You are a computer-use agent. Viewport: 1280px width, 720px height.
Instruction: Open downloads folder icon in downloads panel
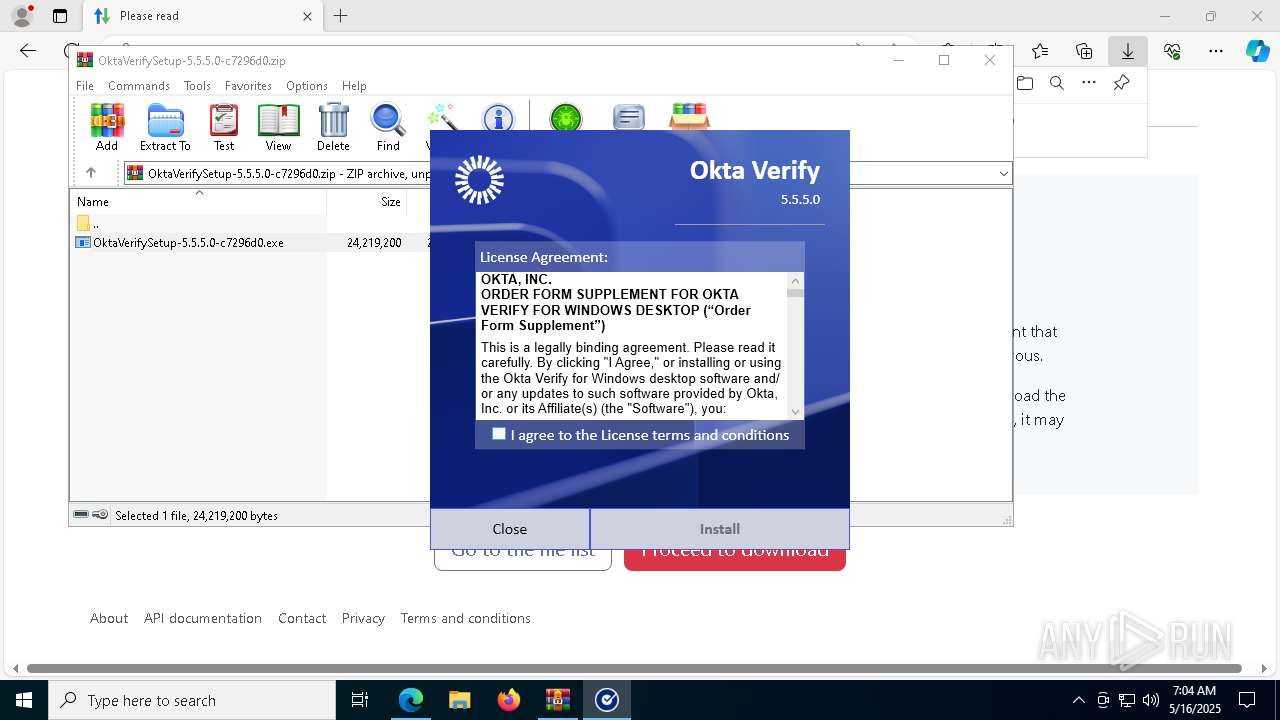pyautogui.click(x=1025, y=83)
